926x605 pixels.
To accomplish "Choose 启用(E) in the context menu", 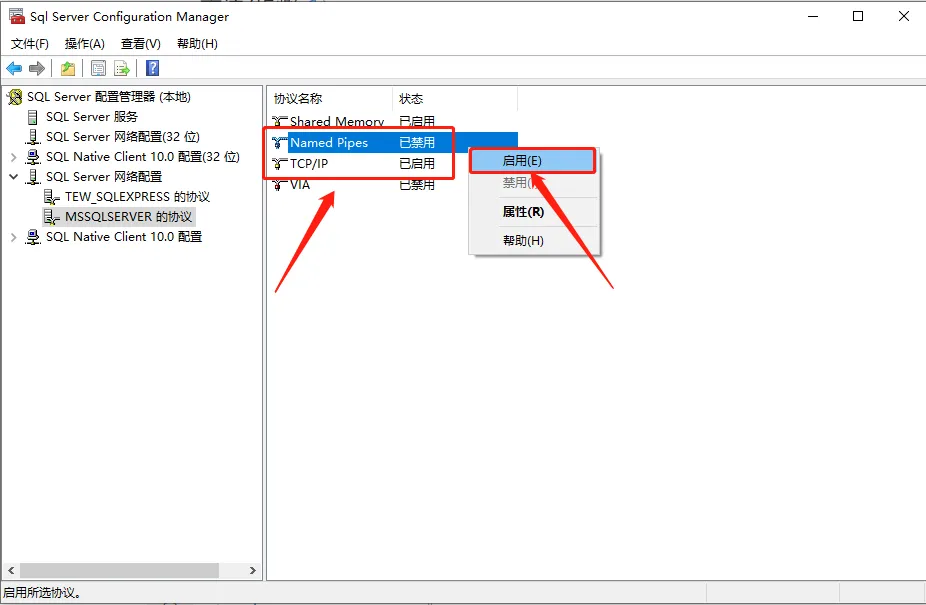I will click(533, 161).
